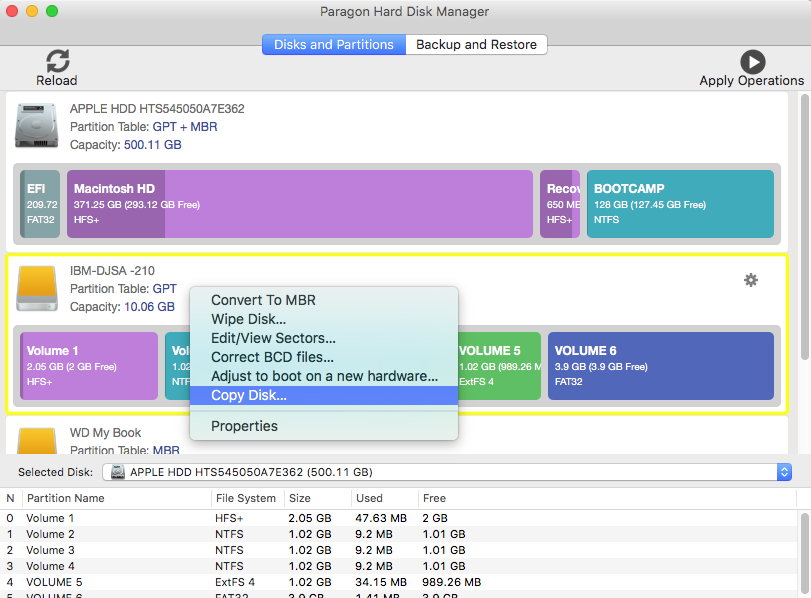
Task: Select the EFI FAT32 partition block
Action: [40, 204]
